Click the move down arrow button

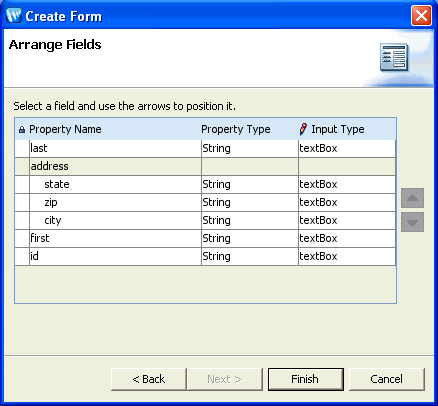tap(412, 222)
